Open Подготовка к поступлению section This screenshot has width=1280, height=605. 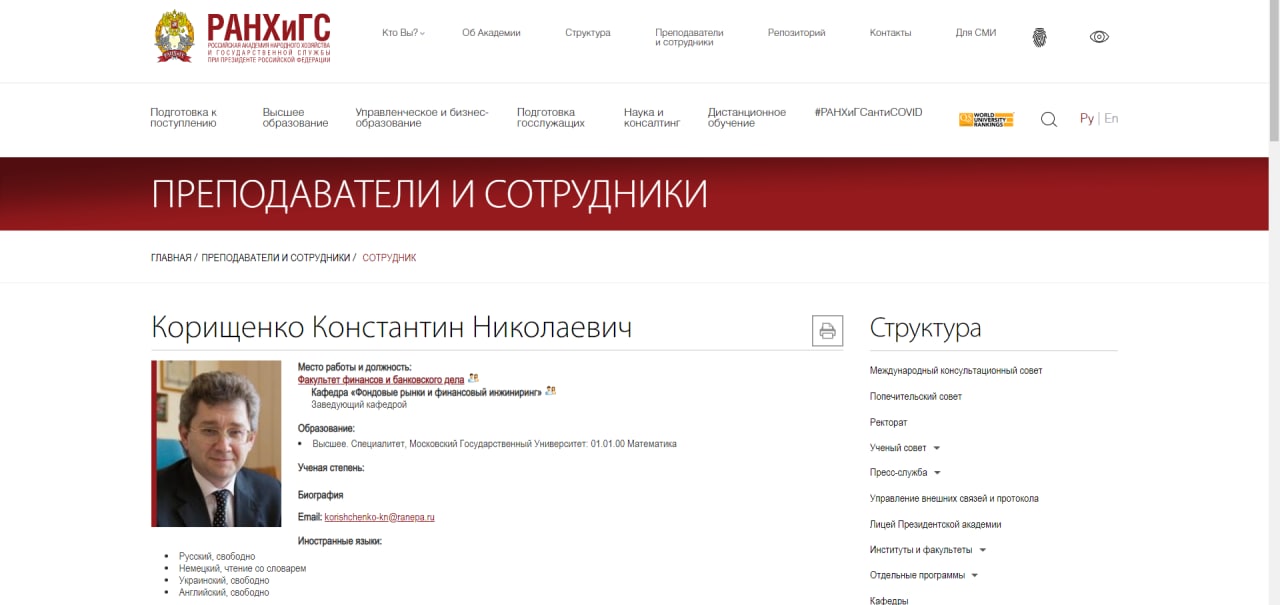183,118
